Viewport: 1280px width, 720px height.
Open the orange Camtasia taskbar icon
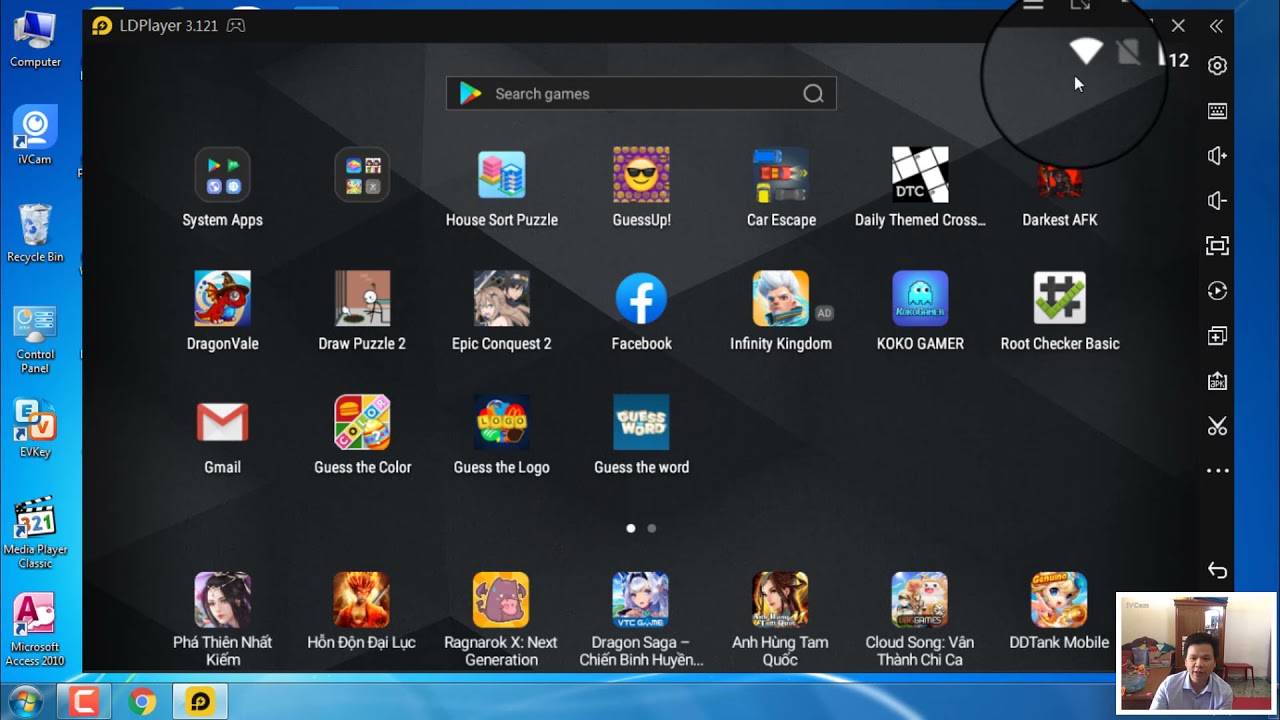coord(84,702)
